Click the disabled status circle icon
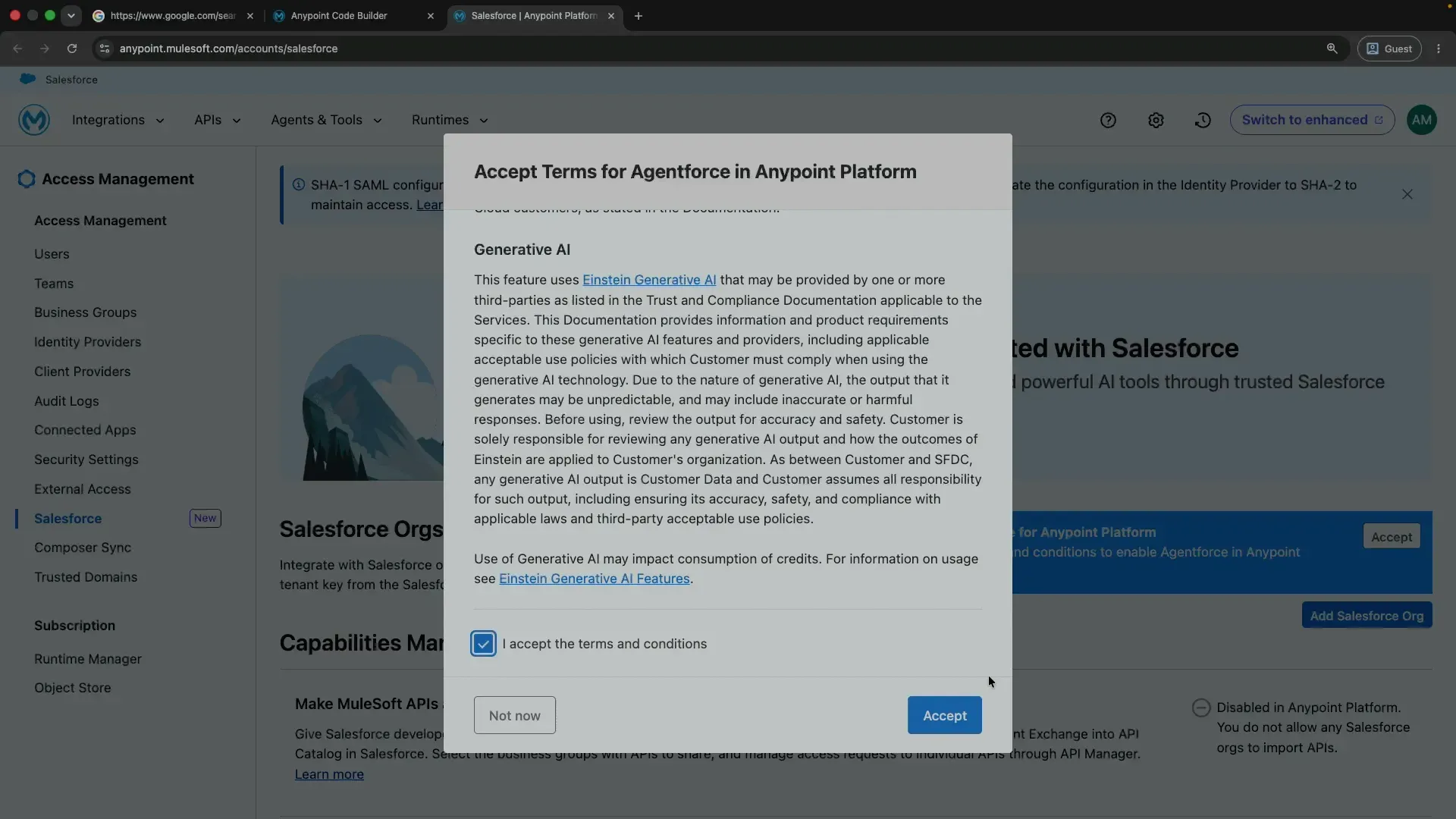The height and width of the screenshot is (819, 1456). [x=1201, y=708]
